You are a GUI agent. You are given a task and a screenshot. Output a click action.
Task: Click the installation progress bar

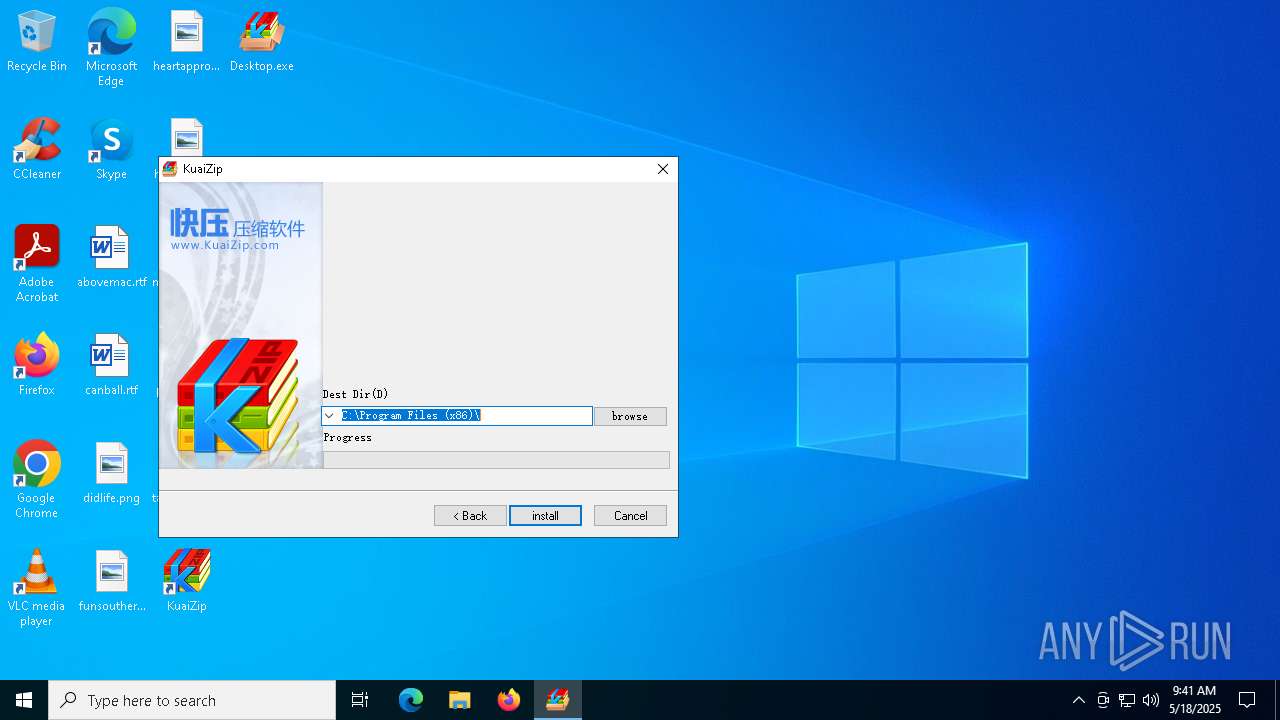click(x=496, y=460)
